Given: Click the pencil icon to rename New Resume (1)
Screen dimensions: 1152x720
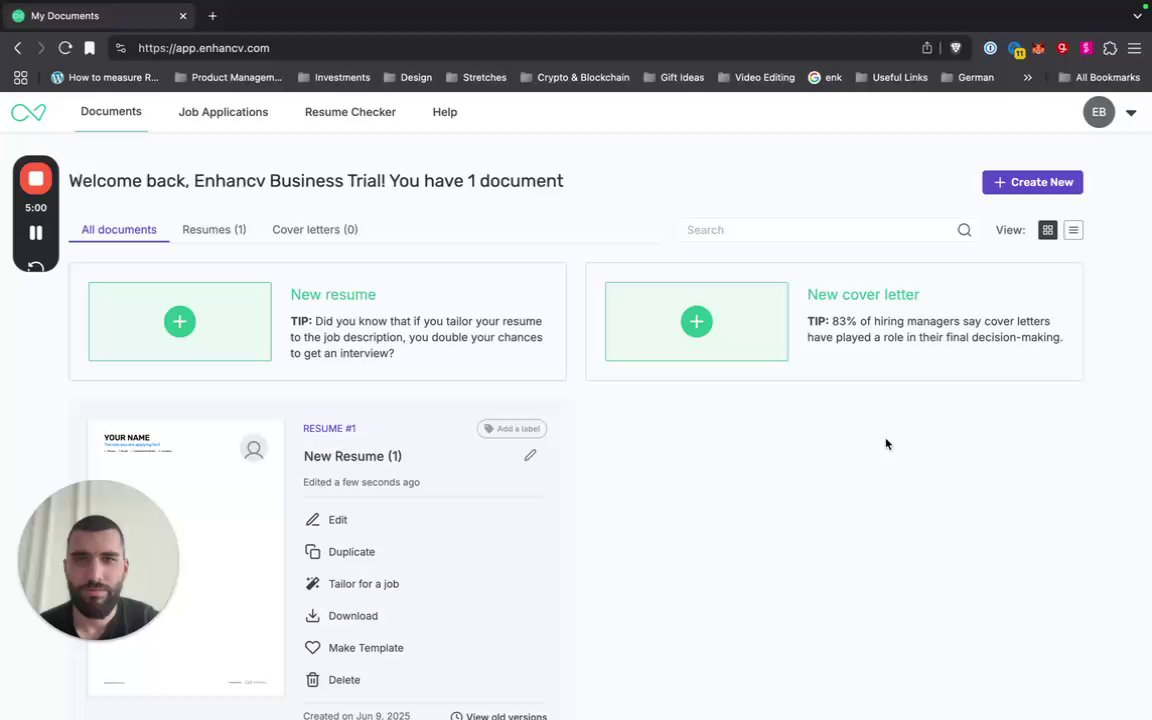Looking at the screenshot, I should (x=530, y=455).
